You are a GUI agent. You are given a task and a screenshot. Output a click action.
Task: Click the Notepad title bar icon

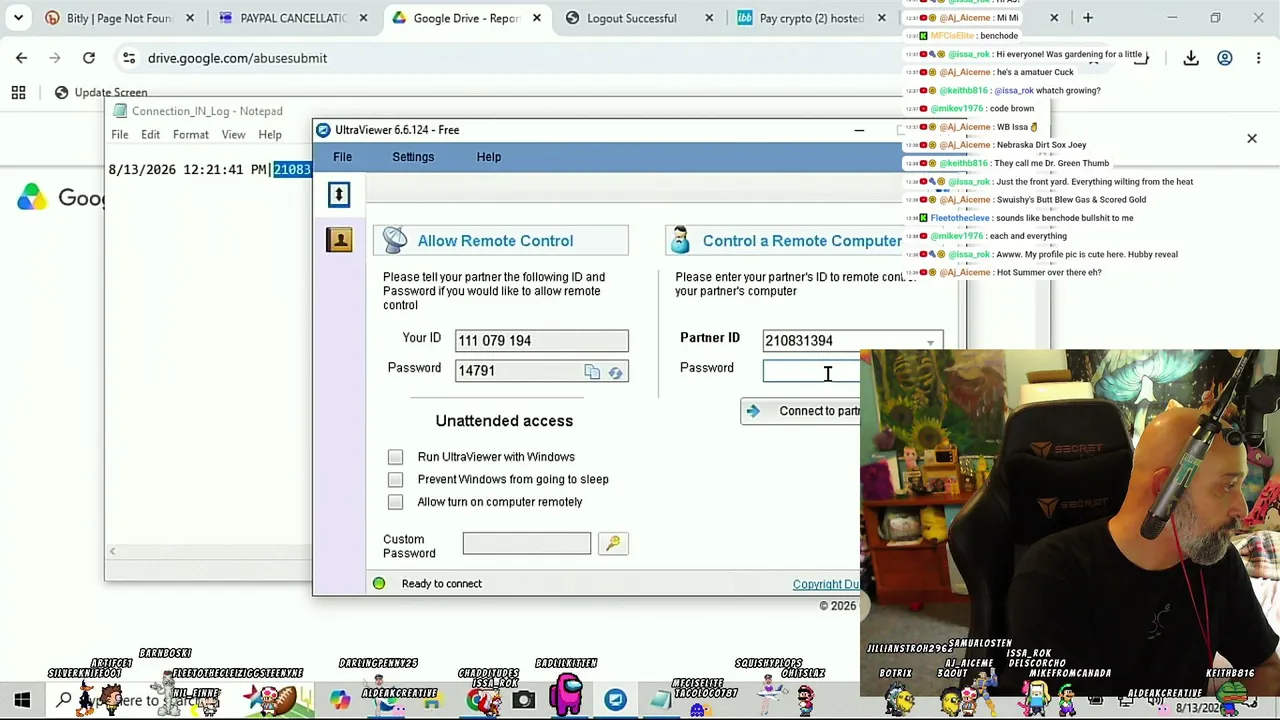(120, 111)
